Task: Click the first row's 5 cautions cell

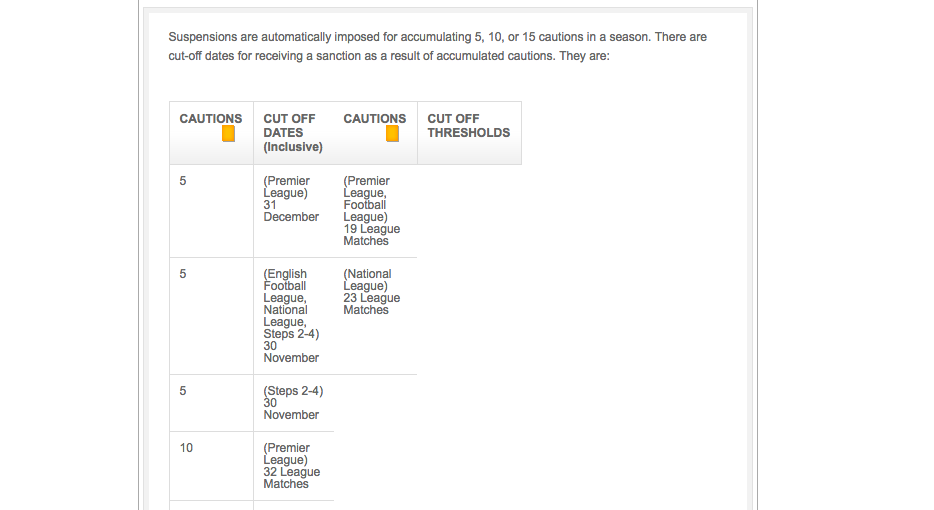Action: point(183,181)
